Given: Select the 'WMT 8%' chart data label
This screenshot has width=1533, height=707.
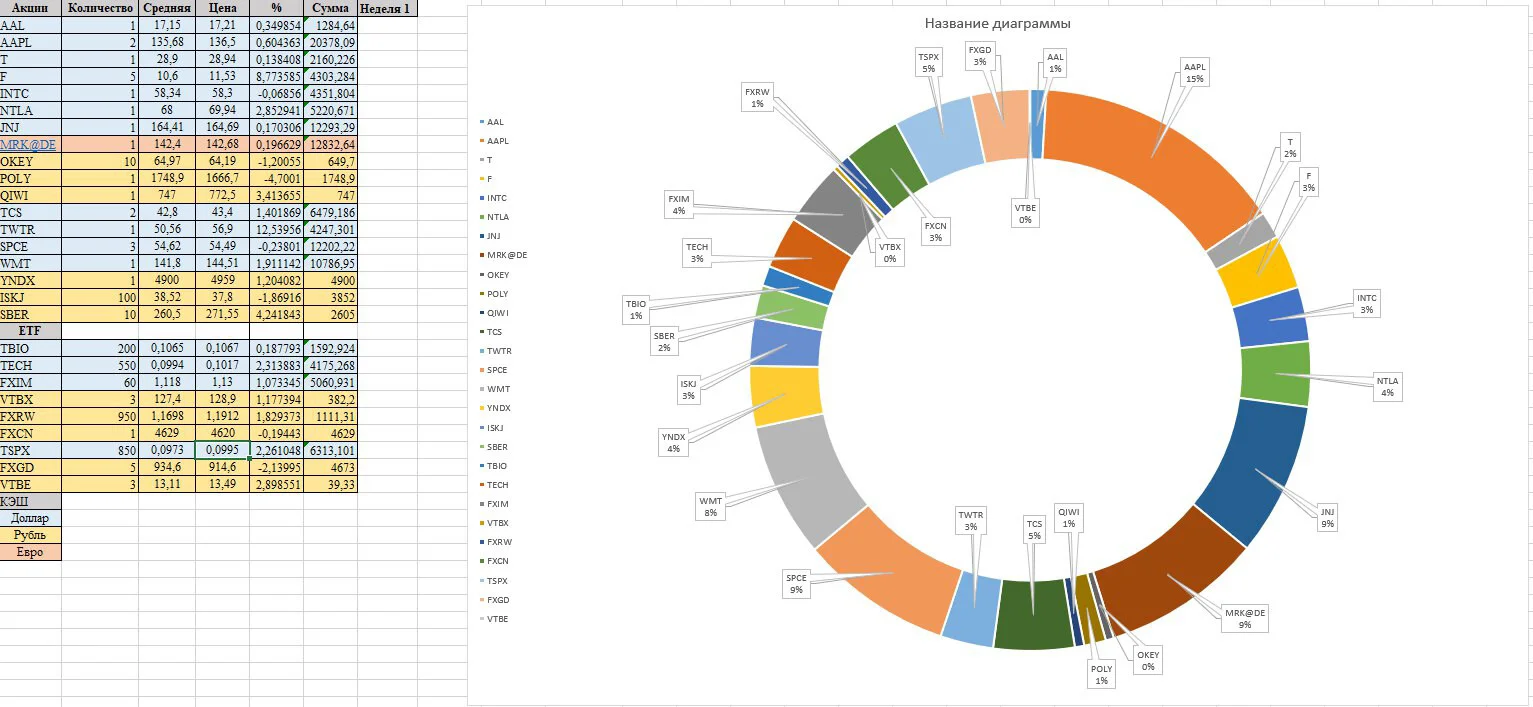Looking at the screenshot, I should (x=710, y=506).
